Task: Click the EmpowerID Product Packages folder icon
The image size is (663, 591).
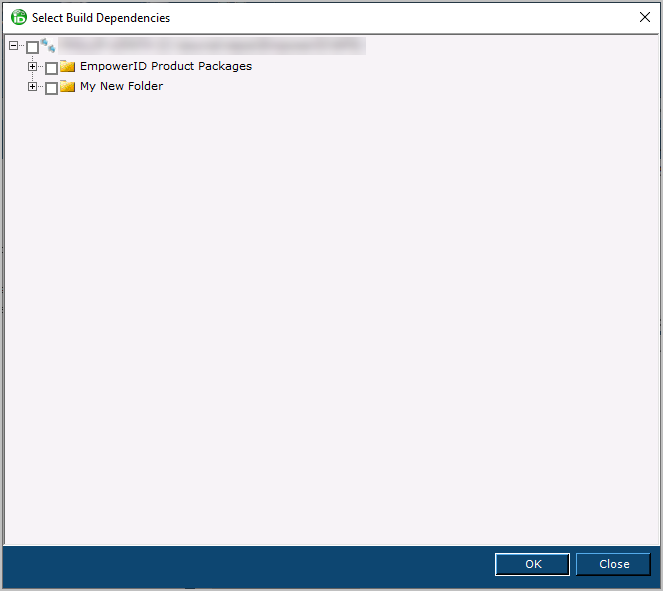Action: 67,66
